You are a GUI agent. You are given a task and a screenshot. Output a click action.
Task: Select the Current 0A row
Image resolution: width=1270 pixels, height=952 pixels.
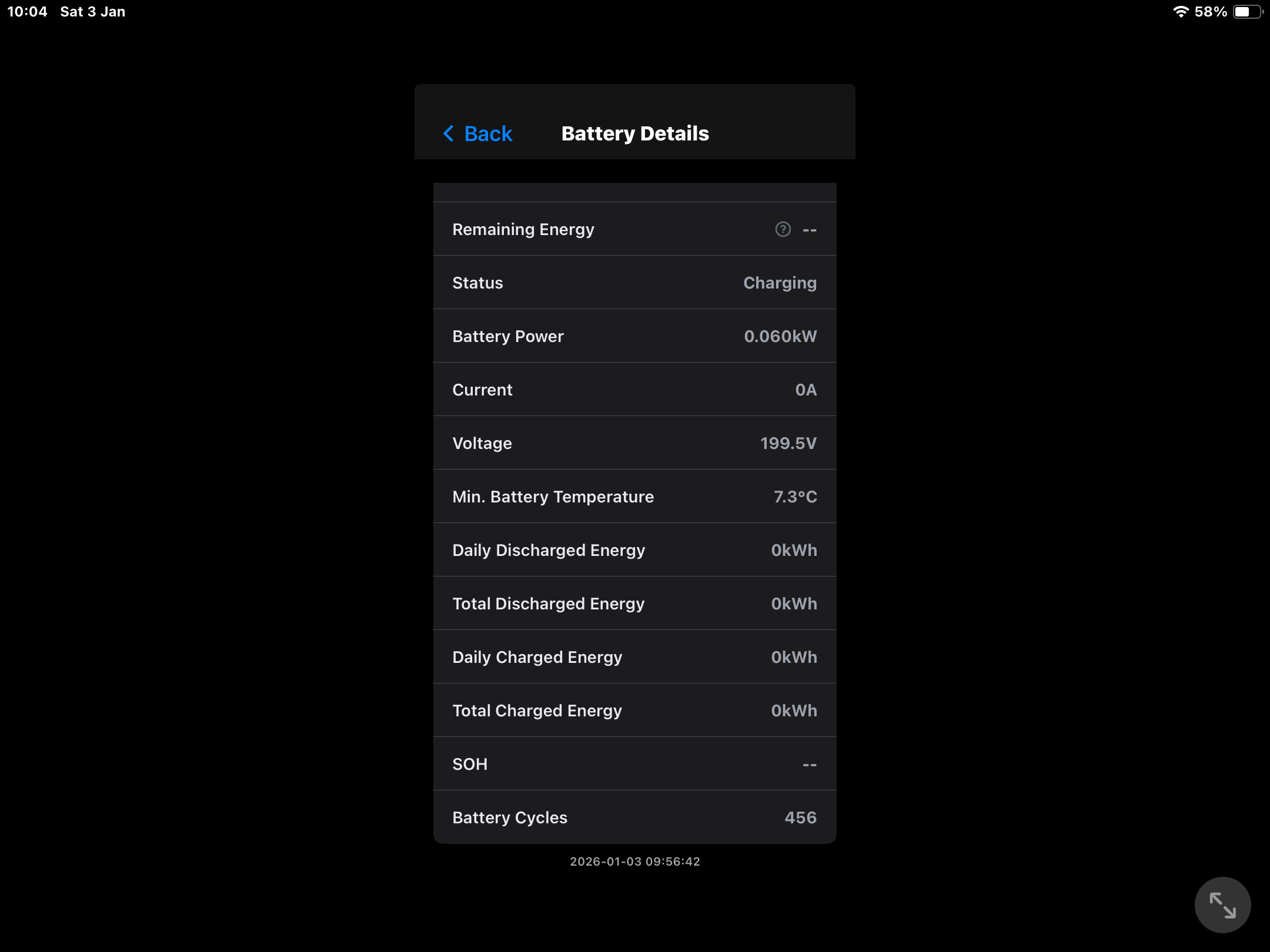634,390
